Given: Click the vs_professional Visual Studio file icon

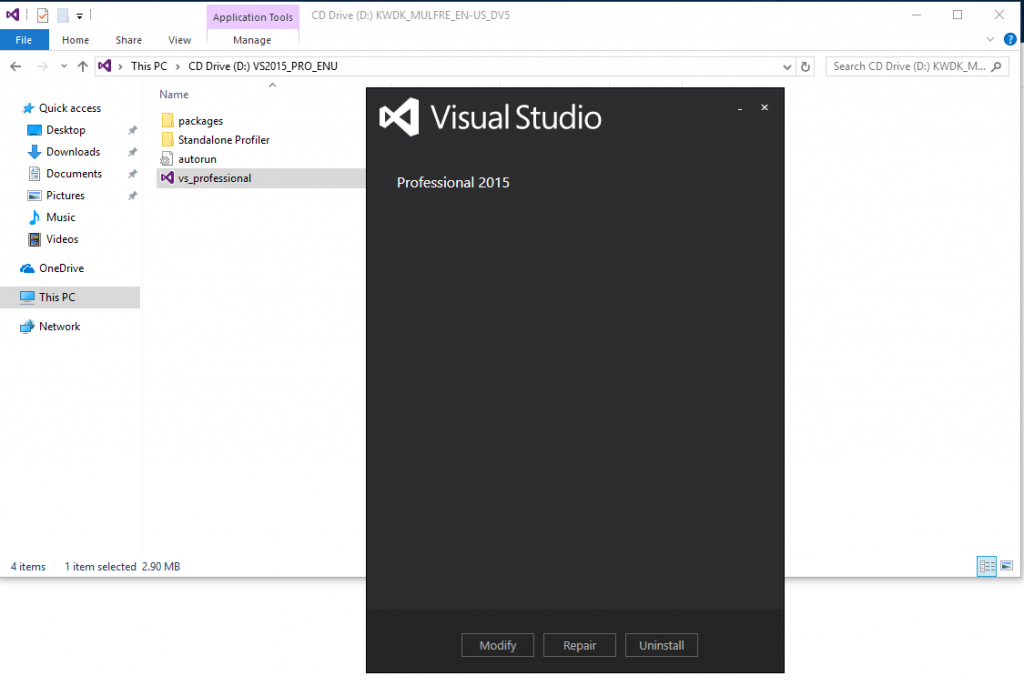Looking at the screenshot, I should click(x=167, y=178).
